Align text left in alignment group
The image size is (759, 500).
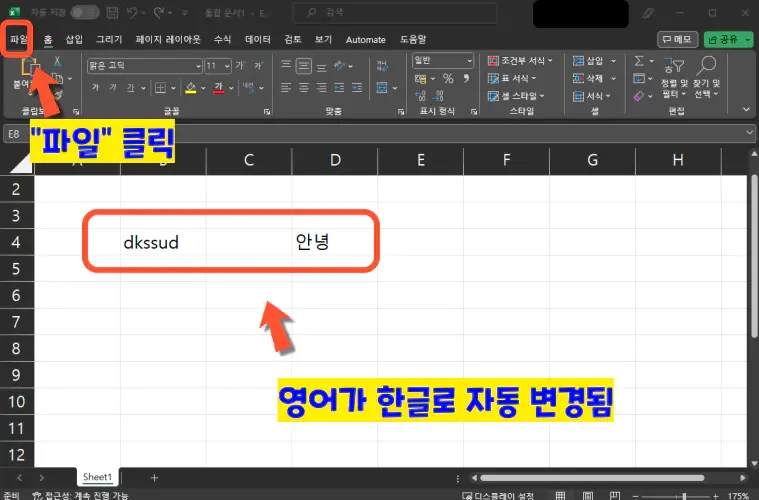click(286, 87)
